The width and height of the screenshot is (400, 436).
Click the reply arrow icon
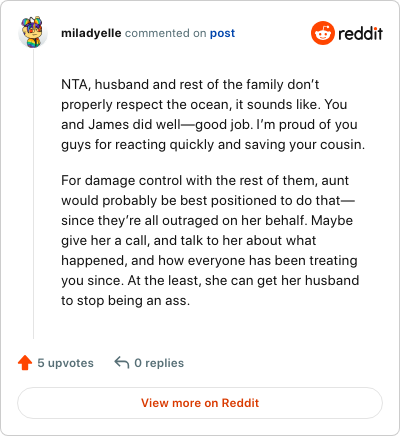[122, 362]
